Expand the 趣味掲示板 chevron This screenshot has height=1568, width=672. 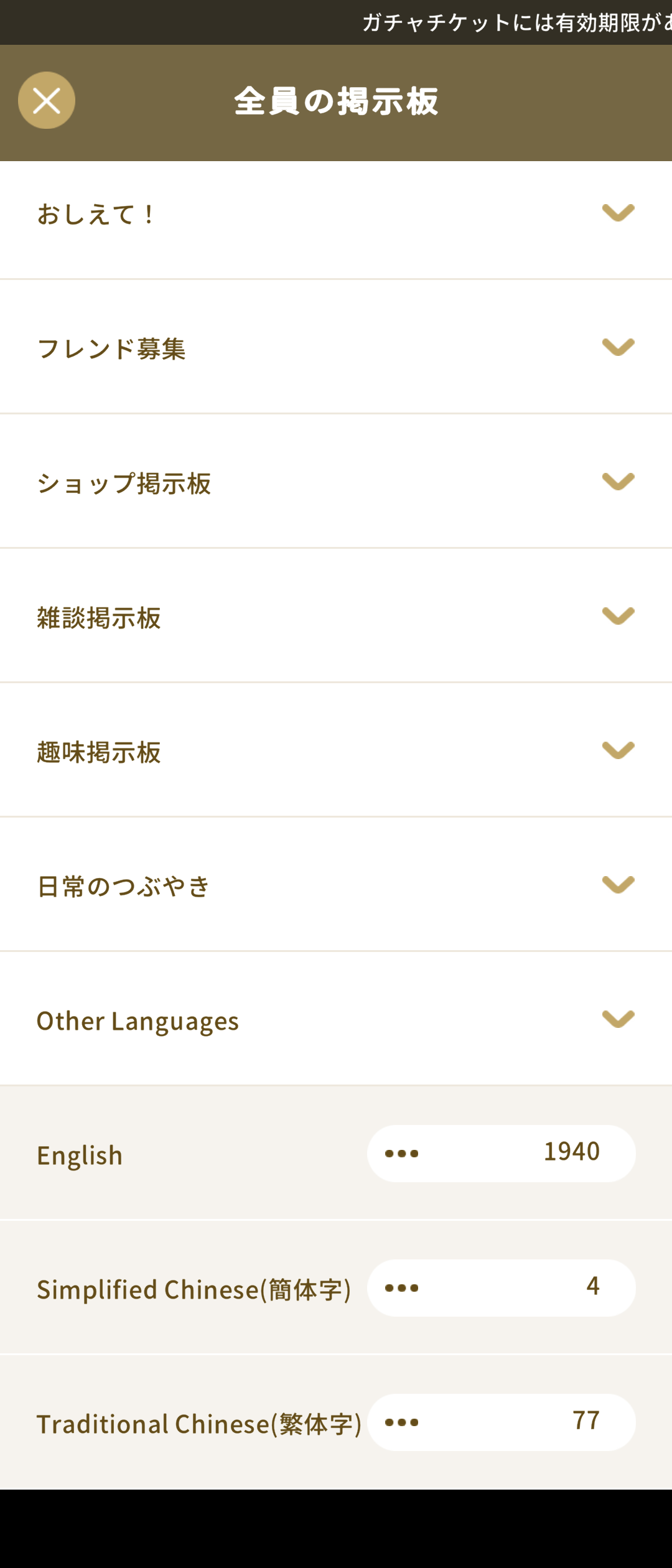(618, 750)
